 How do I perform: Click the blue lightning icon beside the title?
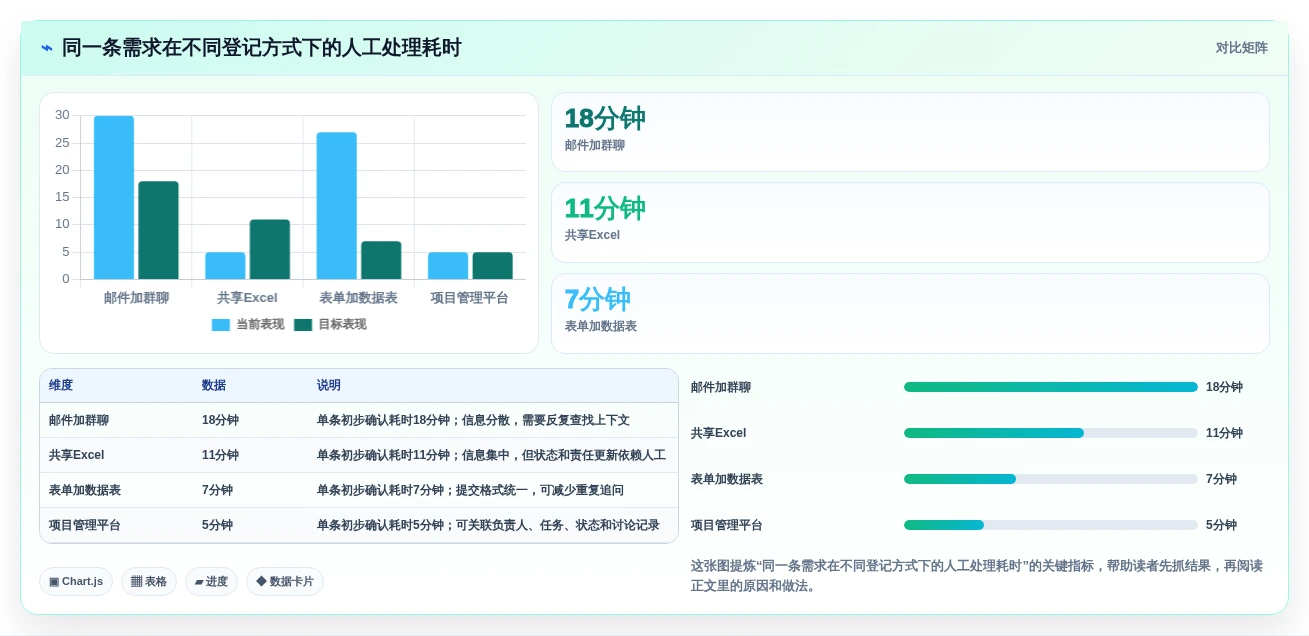[46, 48]
